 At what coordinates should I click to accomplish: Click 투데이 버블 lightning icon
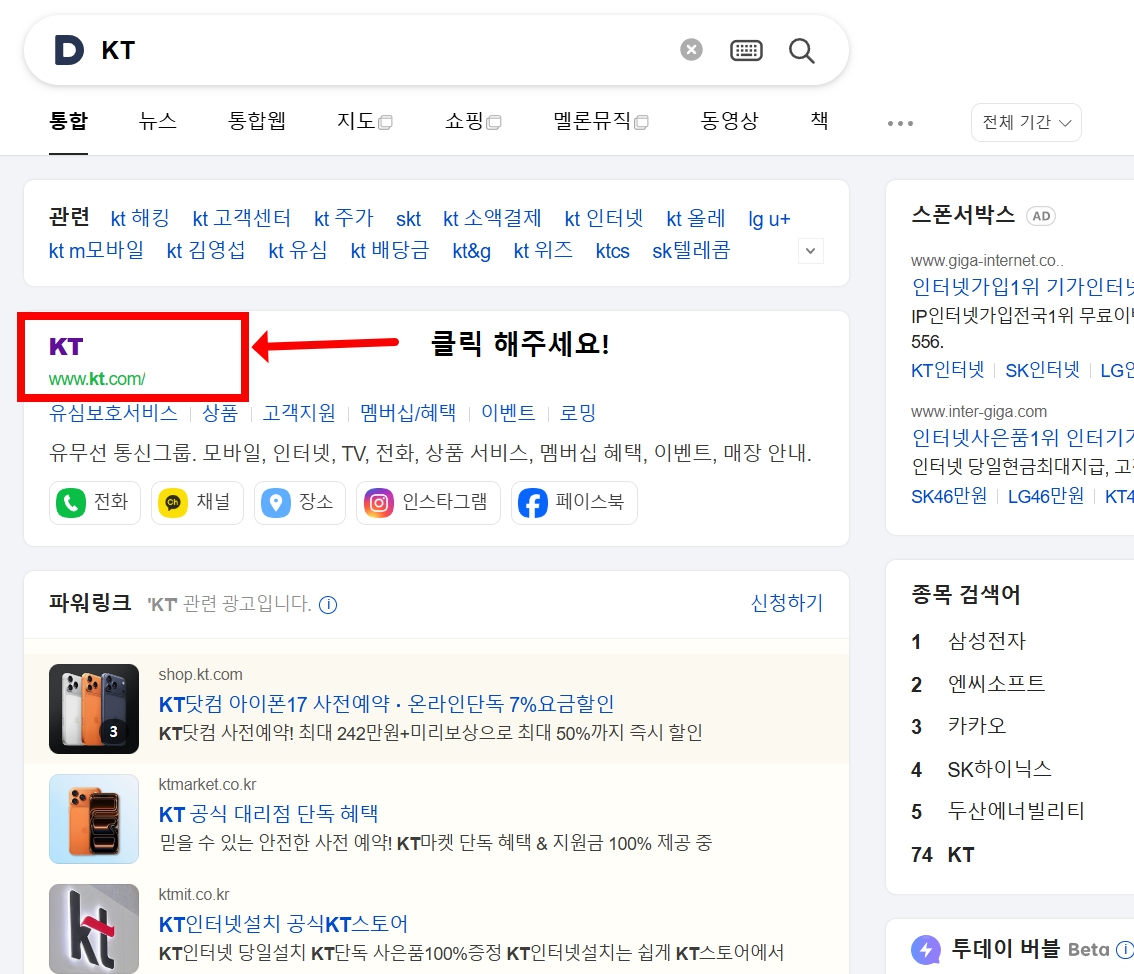[x=926, y=949]
